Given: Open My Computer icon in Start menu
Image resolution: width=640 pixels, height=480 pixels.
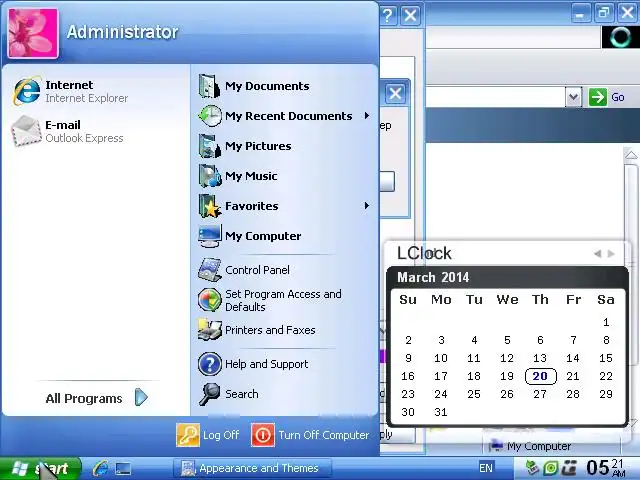Looking at the screenshot, I should click(x=210, y=236).
